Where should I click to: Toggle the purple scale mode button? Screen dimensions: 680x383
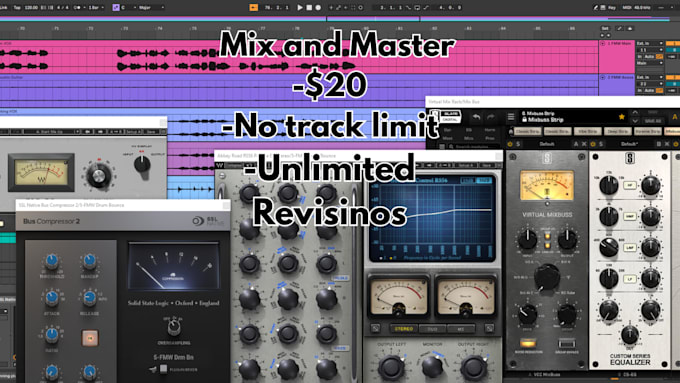[116, 7]
